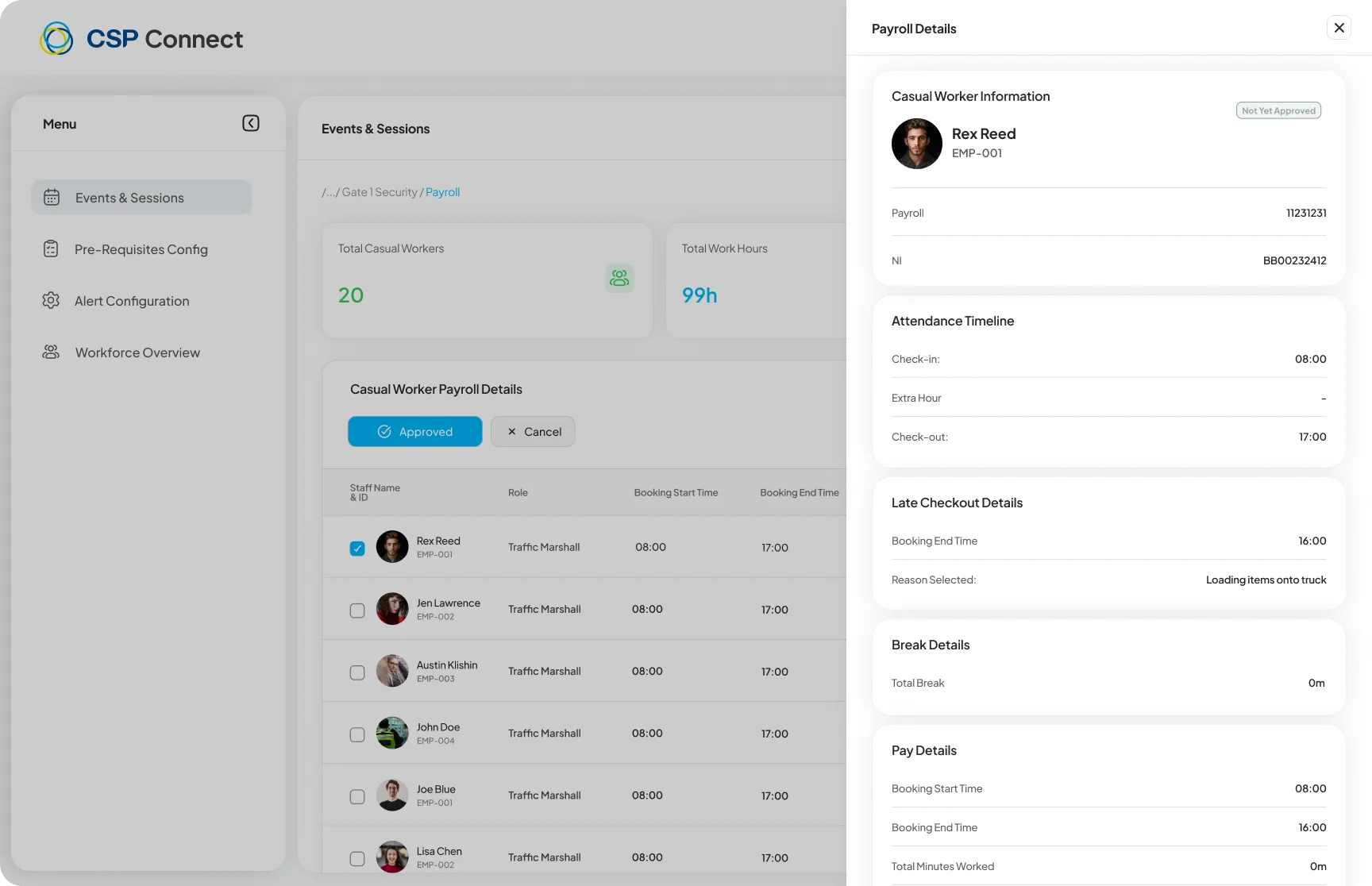Click the Booking End Time column header
Image resolution: width=1372 pixels, height=886 pixels.
(800, 492)
